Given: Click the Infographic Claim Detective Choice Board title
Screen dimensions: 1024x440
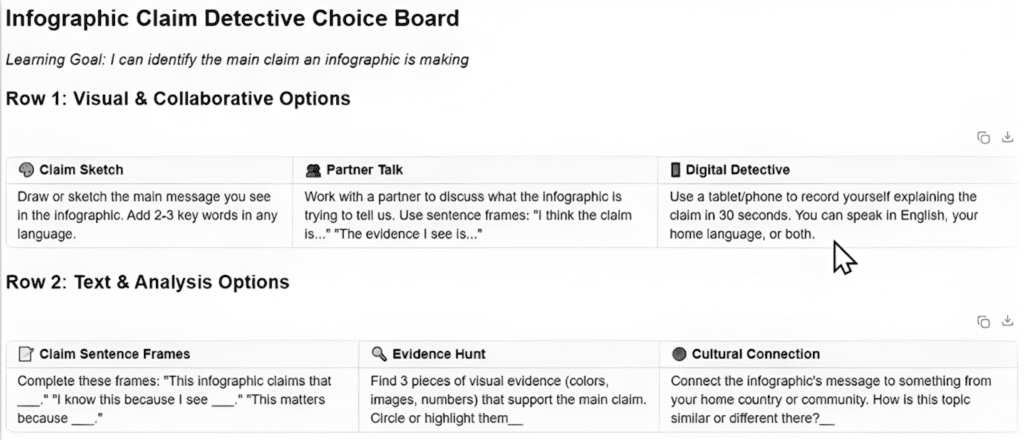Looking at the screenshot, I should pyautogui.click(x=233, y=19).
